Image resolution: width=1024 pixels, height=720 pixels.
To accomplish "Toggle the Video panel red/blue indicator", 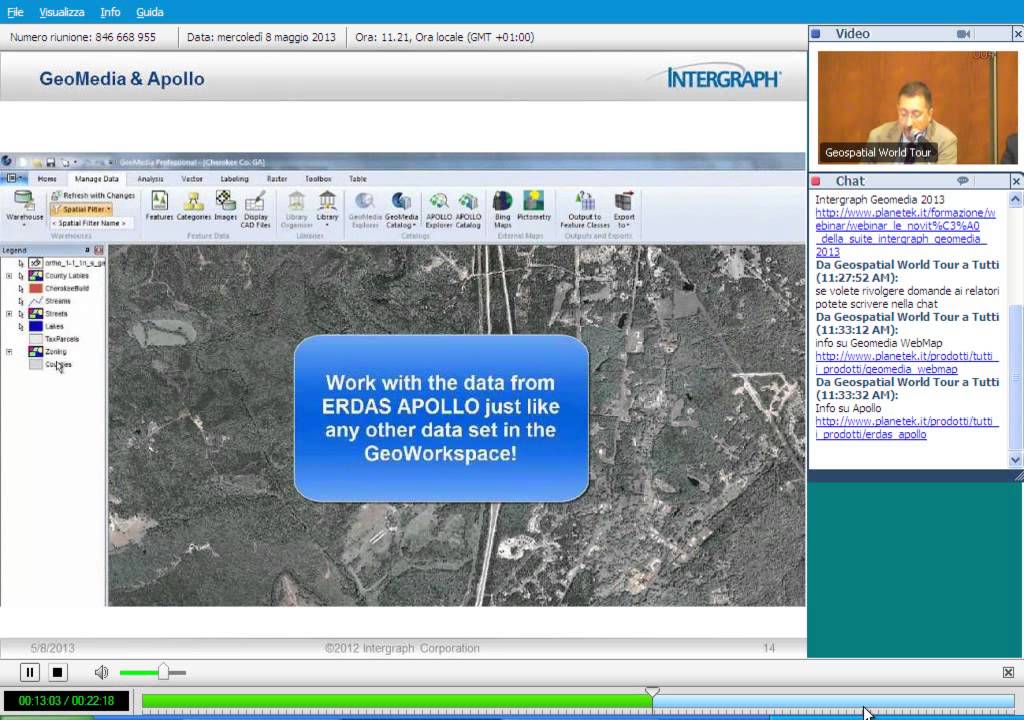I will [x=816, y=33].
